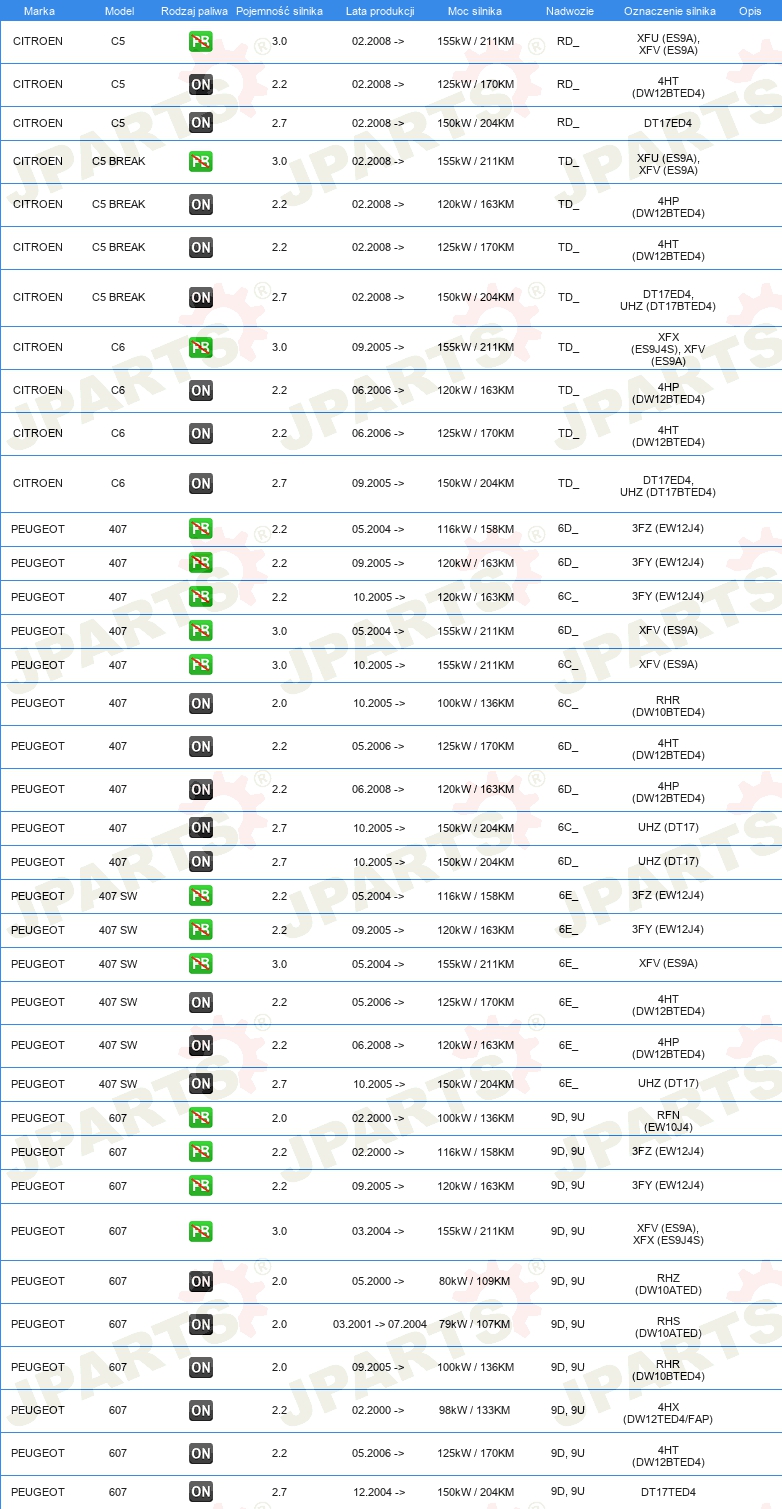This screenshot has width=782, height=1509.
Task: Click the Oznaczenie silnika column header
Action: point(669,10)
